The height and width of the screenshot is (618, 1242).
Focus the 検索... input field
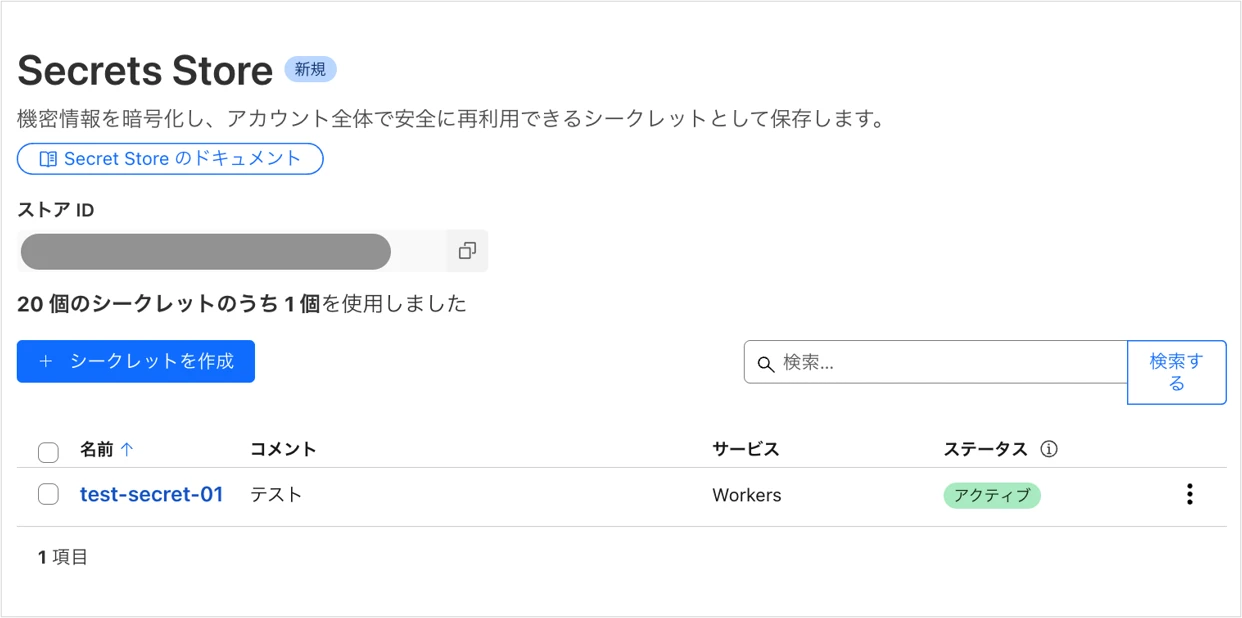tap(936, 362)
